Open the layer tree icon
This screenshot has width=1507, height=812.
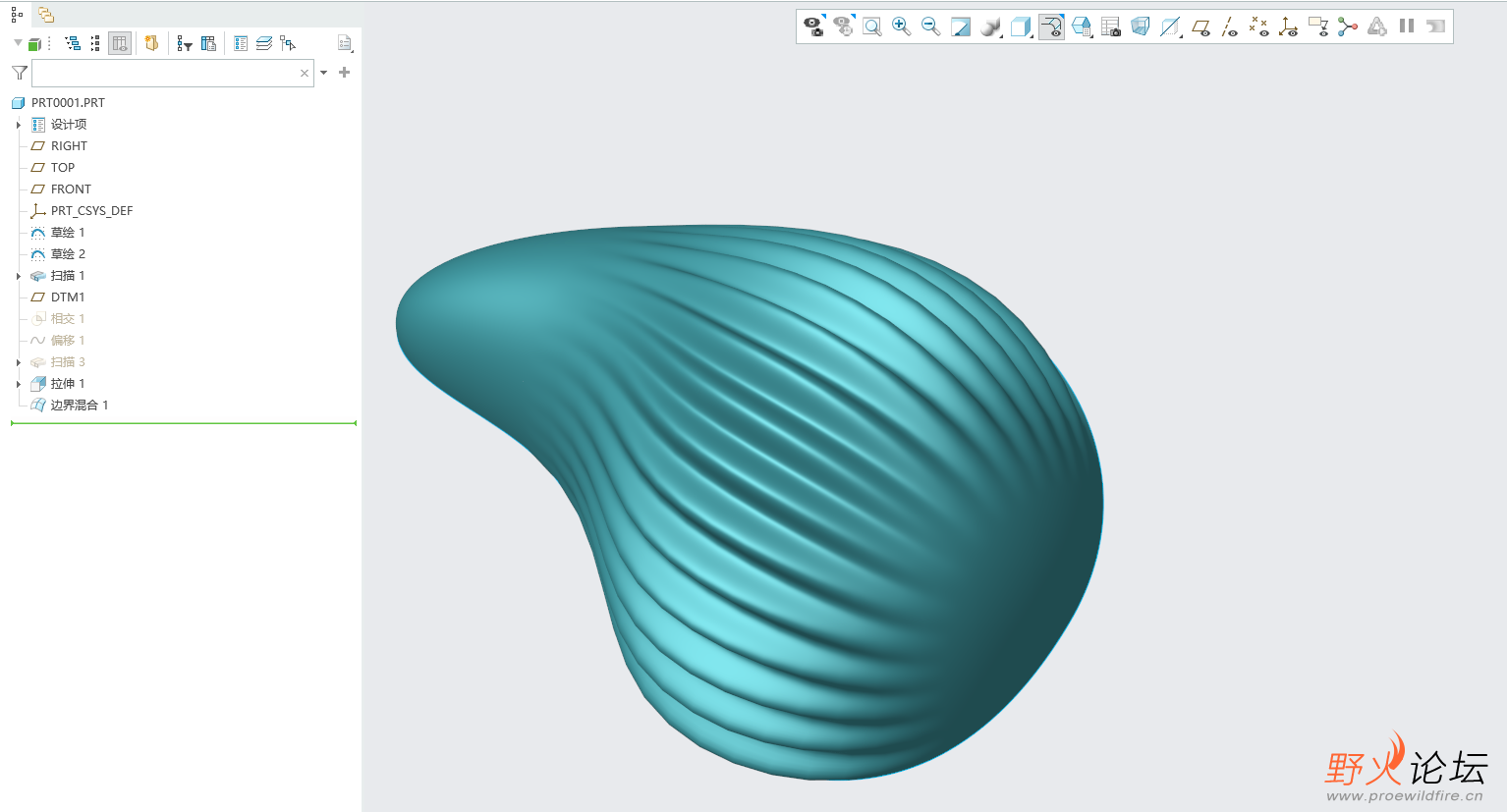[264, 43]
